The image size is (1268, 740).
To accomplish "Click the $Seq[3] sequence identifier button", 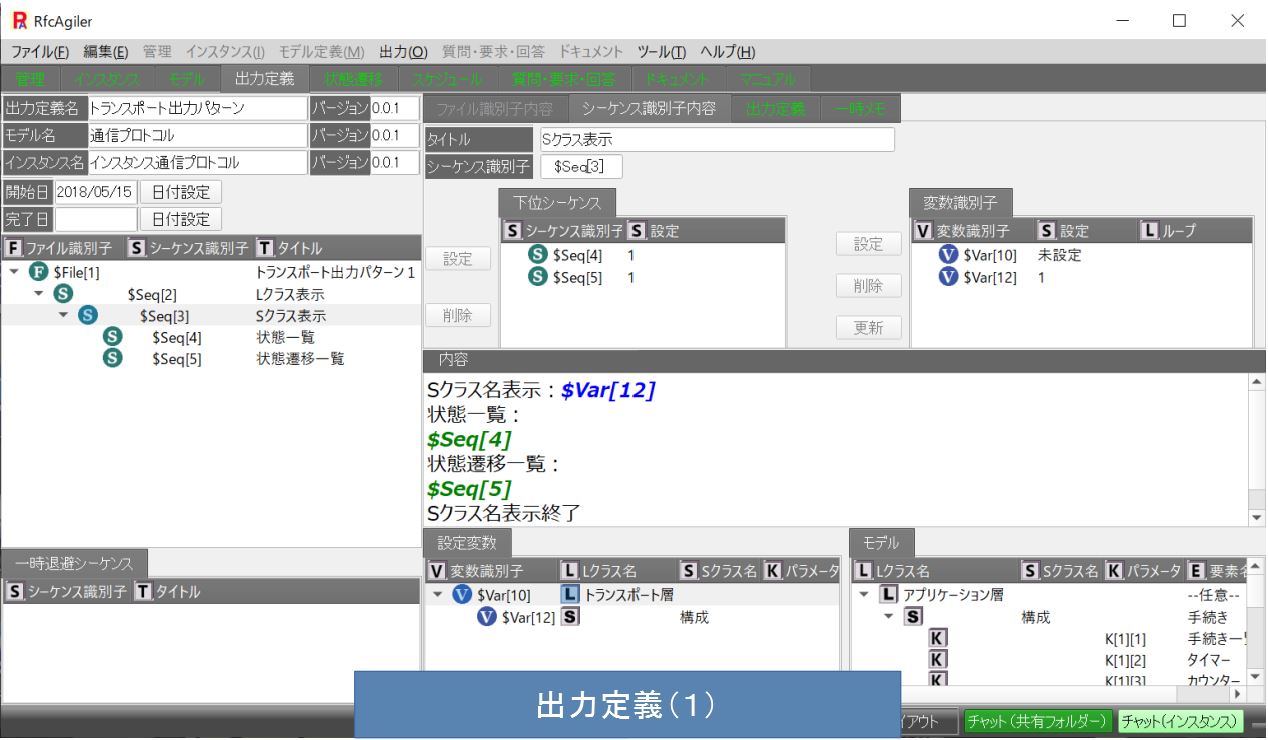I will pyautogui.click(x=581, y=167).
